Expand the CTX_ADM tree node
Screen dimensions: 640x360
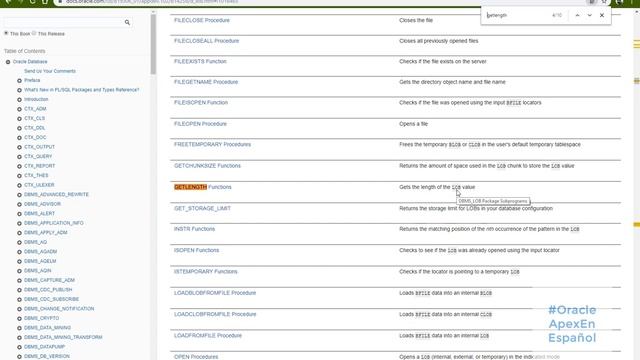19,109
